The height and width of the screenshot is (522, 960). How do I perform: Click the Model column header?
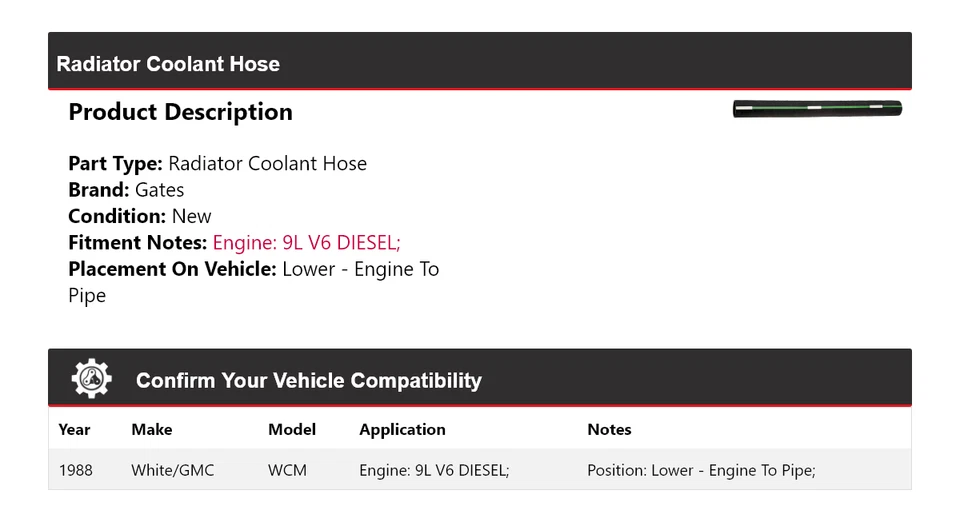coord(292,429)
